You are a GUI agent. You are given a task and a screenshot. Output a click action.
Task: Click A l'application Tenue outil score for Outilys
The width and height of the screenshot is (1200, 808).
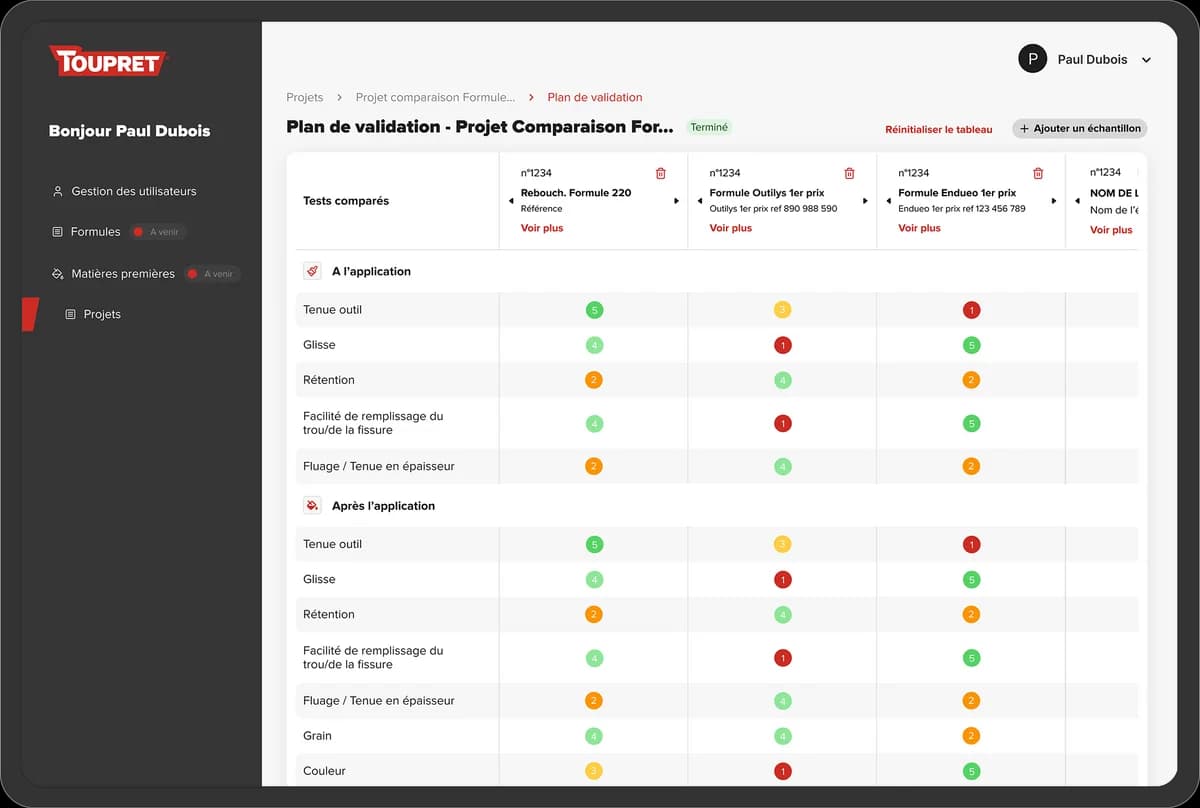point(783,310)
